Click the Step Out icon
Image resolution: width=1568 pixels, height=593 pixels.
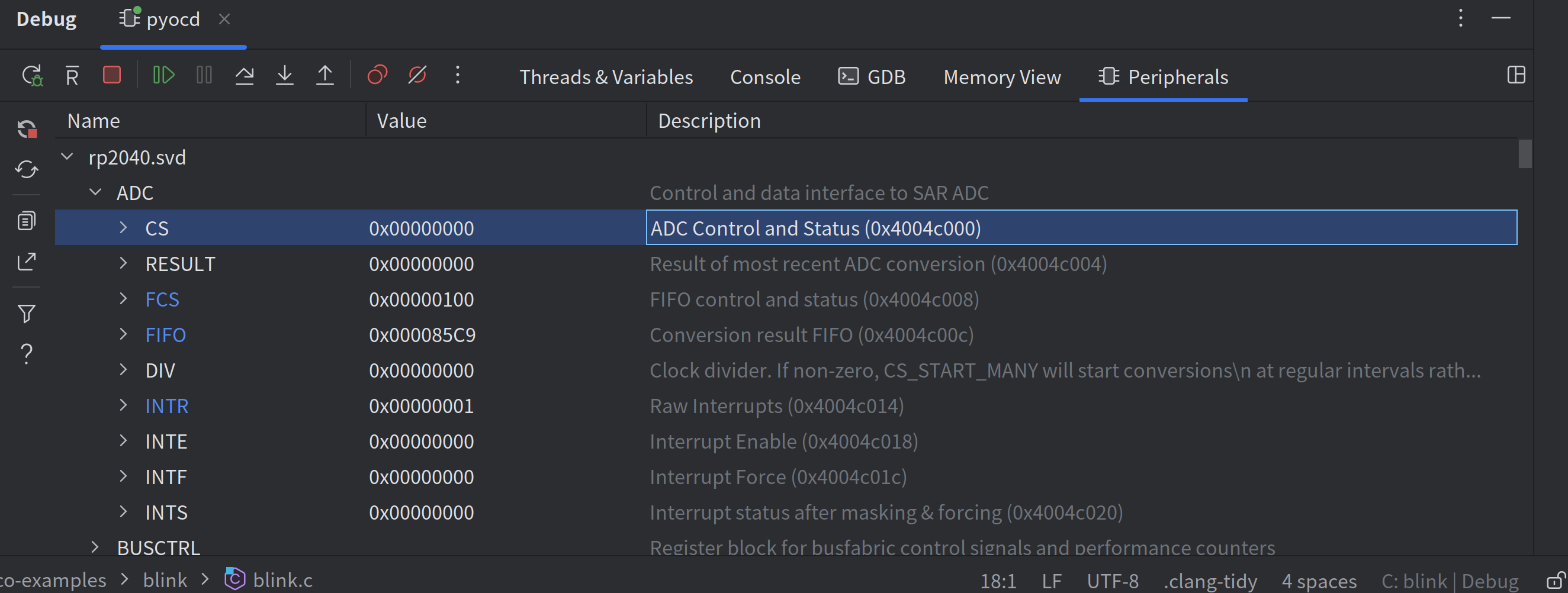[325, 75]
